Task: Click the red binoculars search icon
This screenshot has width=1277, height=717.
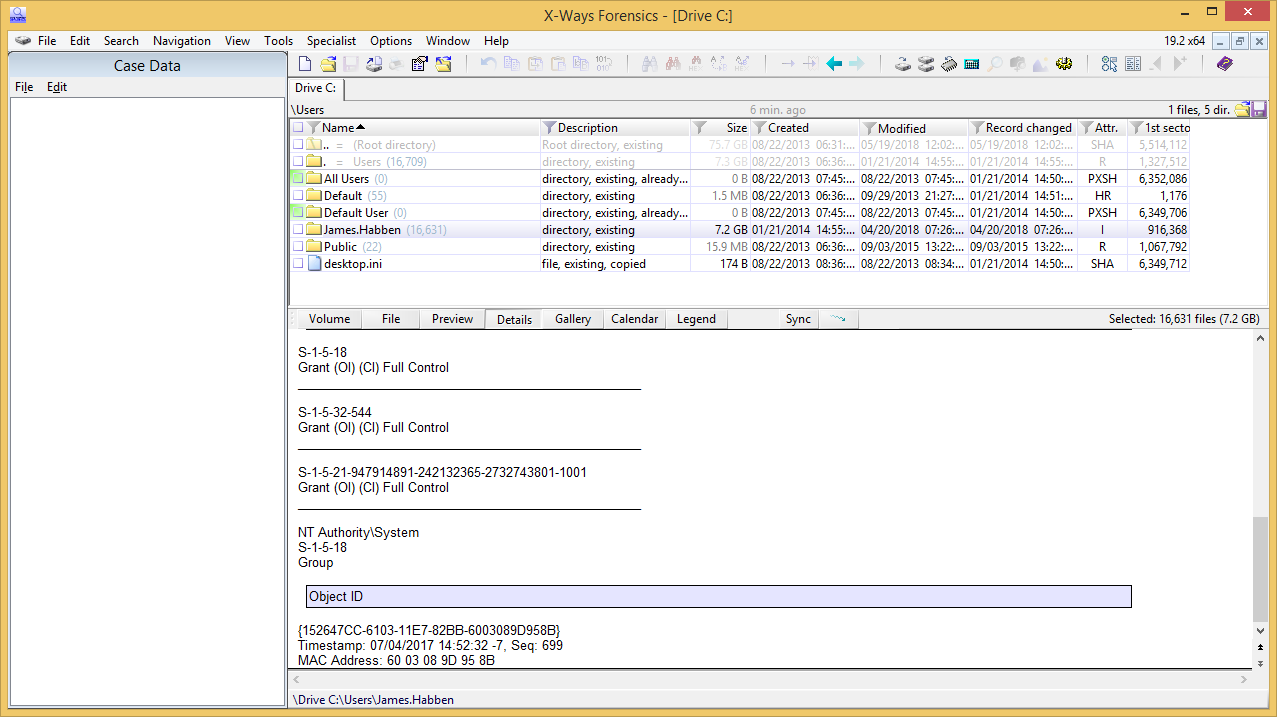Action: point(672,64)
